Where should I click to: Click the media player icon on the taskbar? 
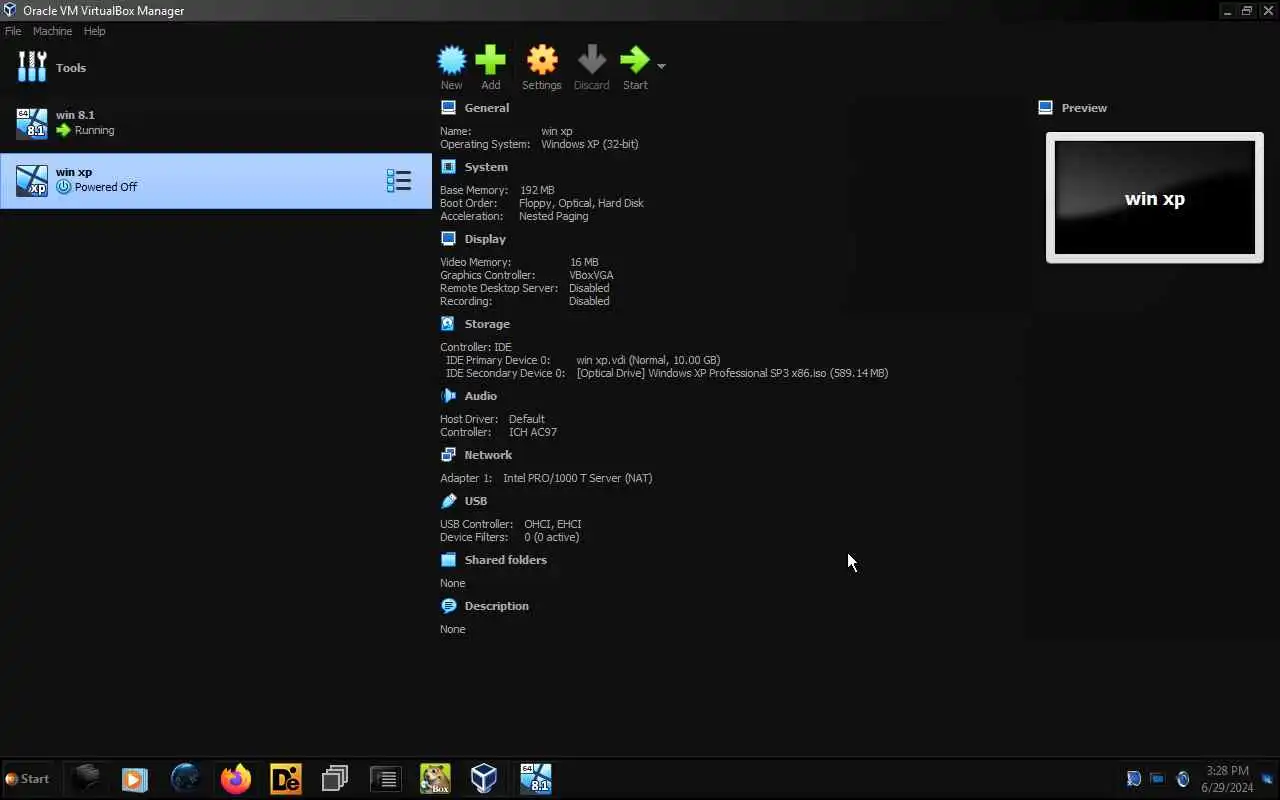coord(135,779)
